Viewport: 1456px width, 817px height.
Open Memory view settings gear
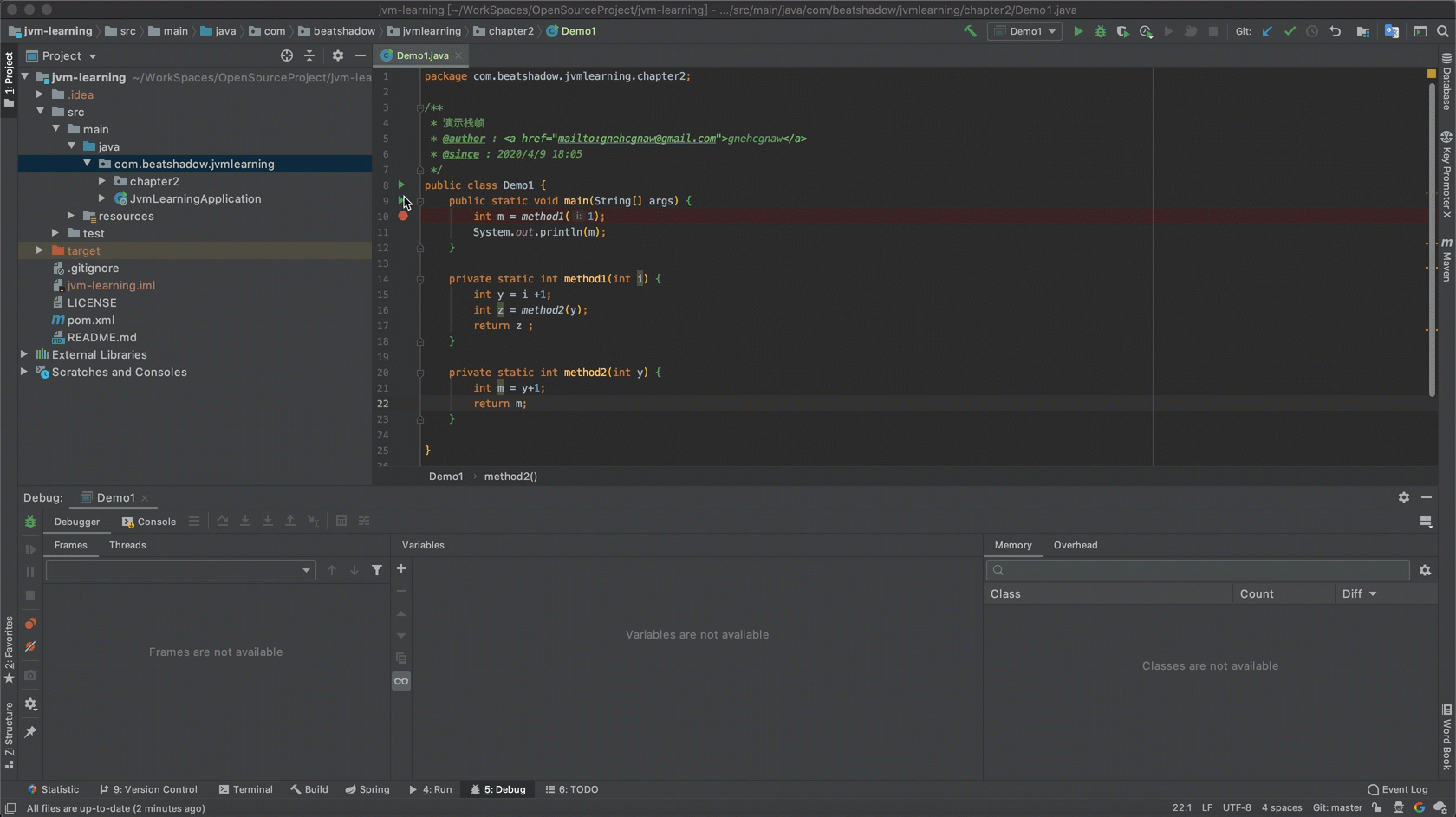(1425, 570)
